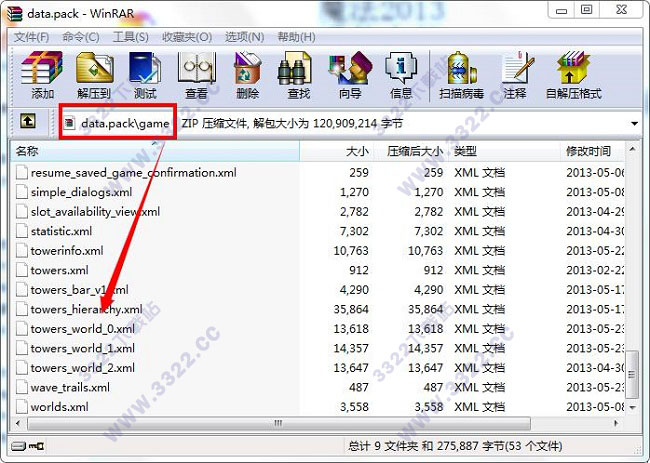The height and width of the screenshot is (463, 650).
Task: Select towers.xml file name
Action: [x=59, y=270]
